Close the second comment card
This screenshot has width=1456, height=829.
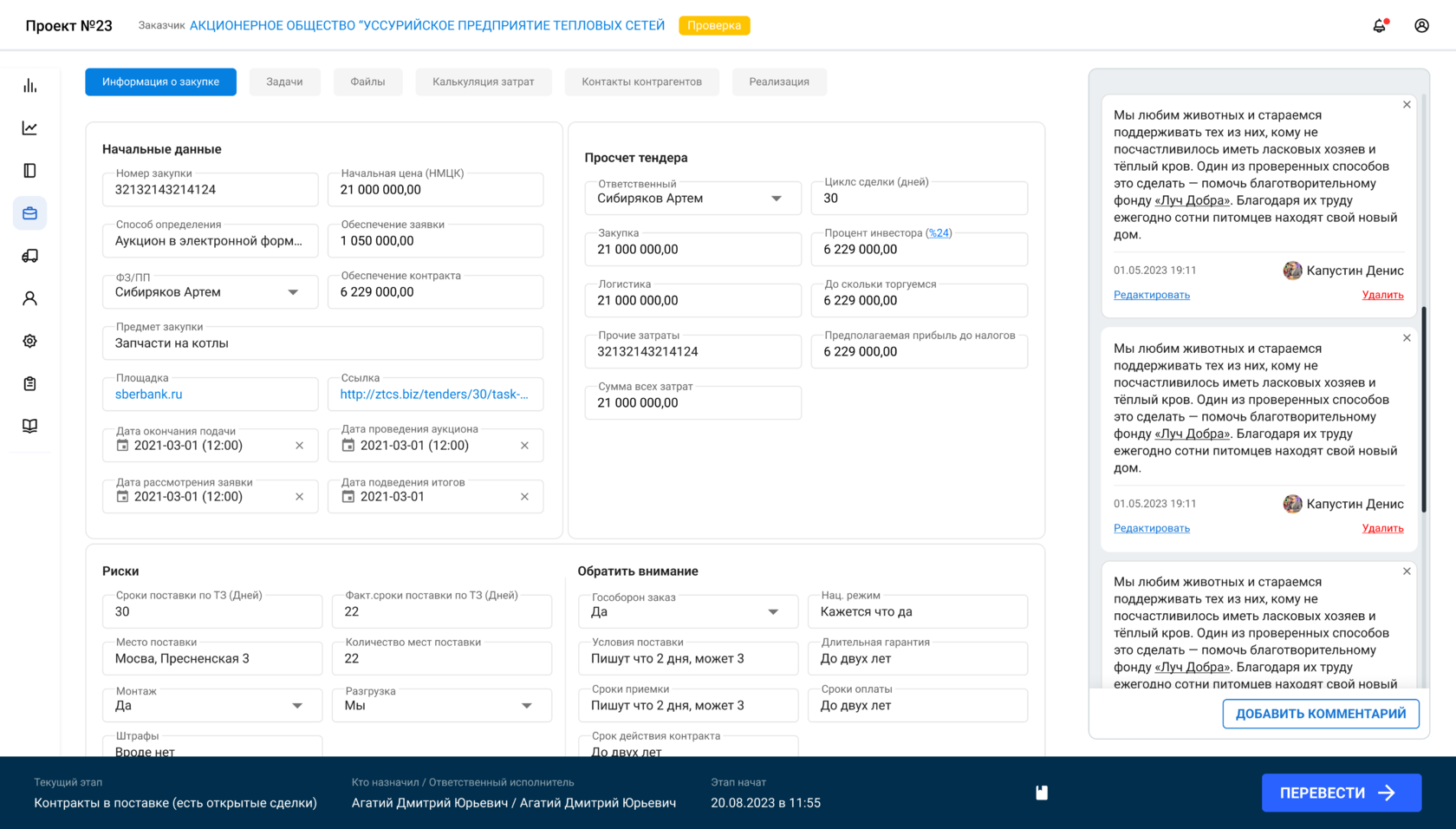tap(1407, 338)
